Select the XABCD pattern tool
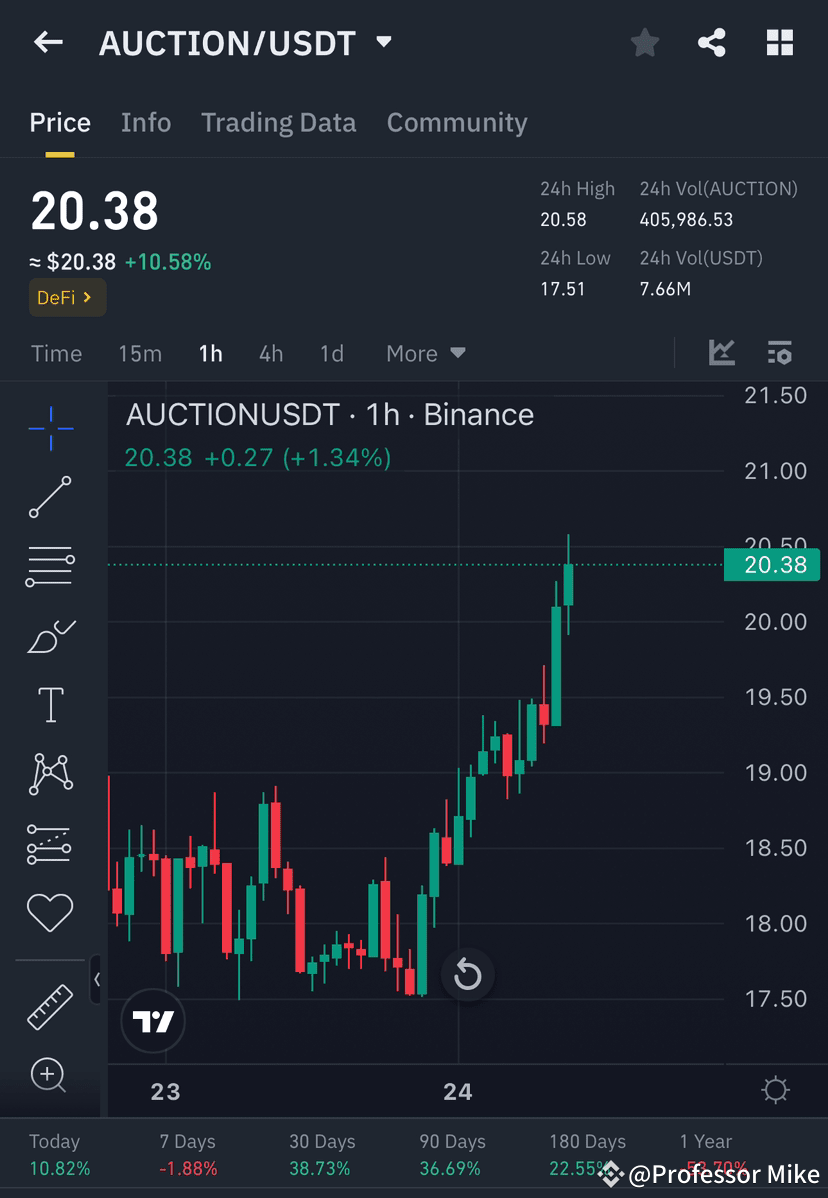Image resolution: width=828 pixels, height=1198 pixels. (50, 774)
